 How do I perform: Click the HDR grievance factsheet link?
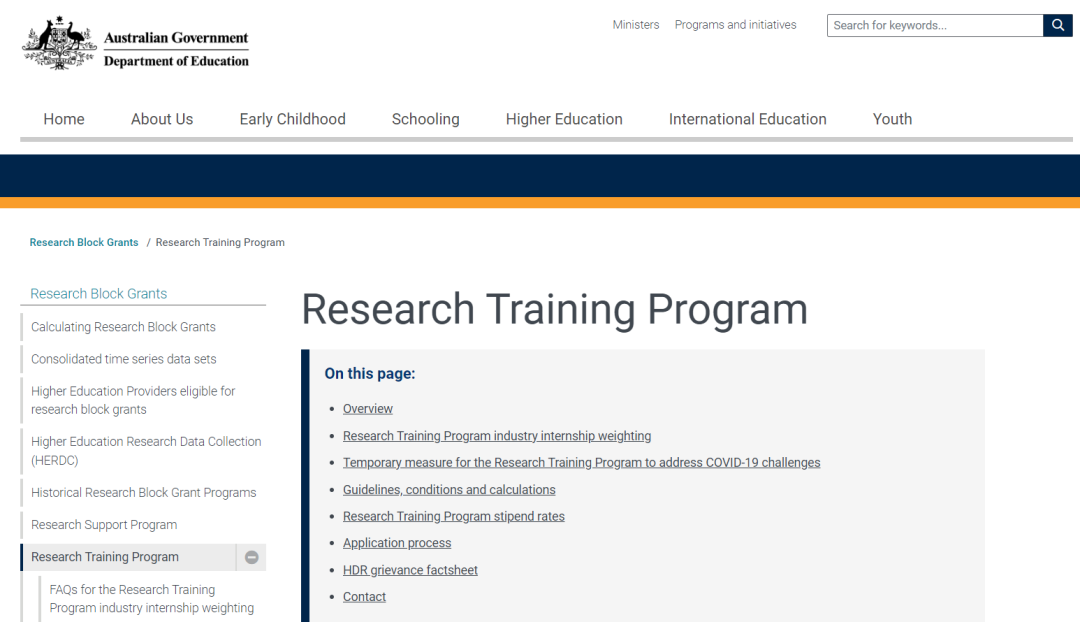point(410,570)
